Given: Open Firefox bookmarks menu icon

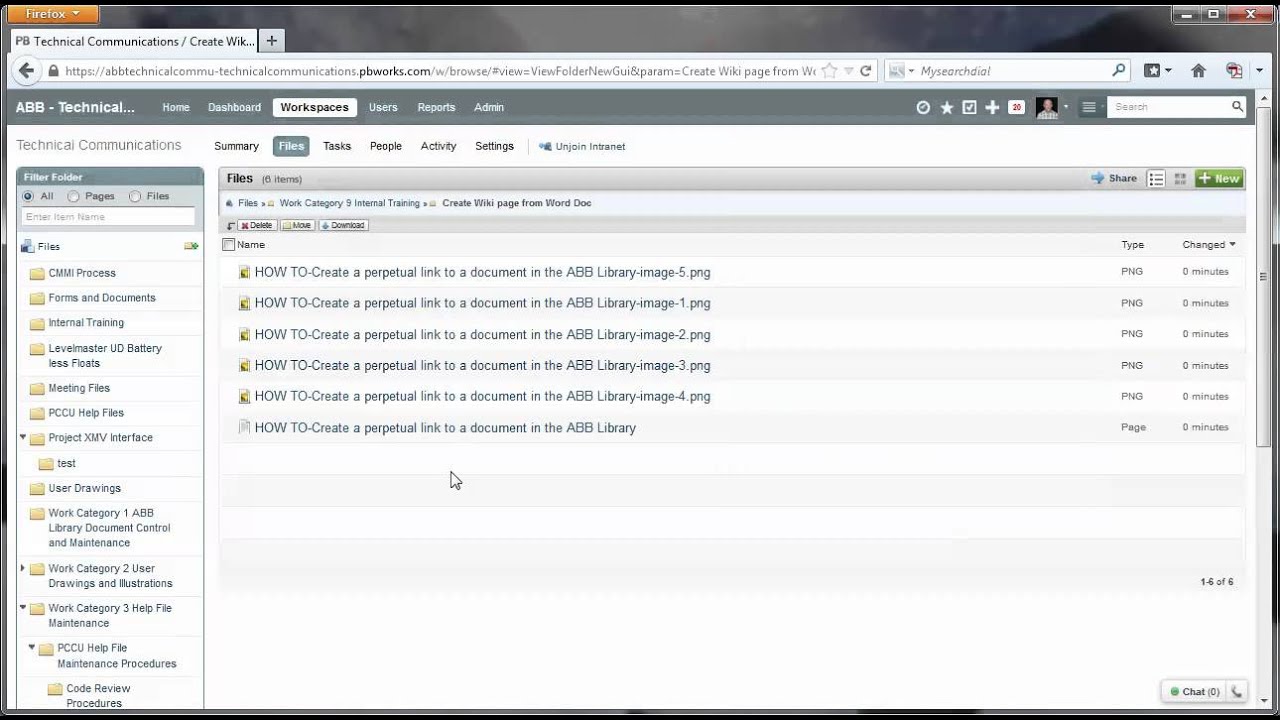Looking at the screenshot, I should [x=1152, y=71].
